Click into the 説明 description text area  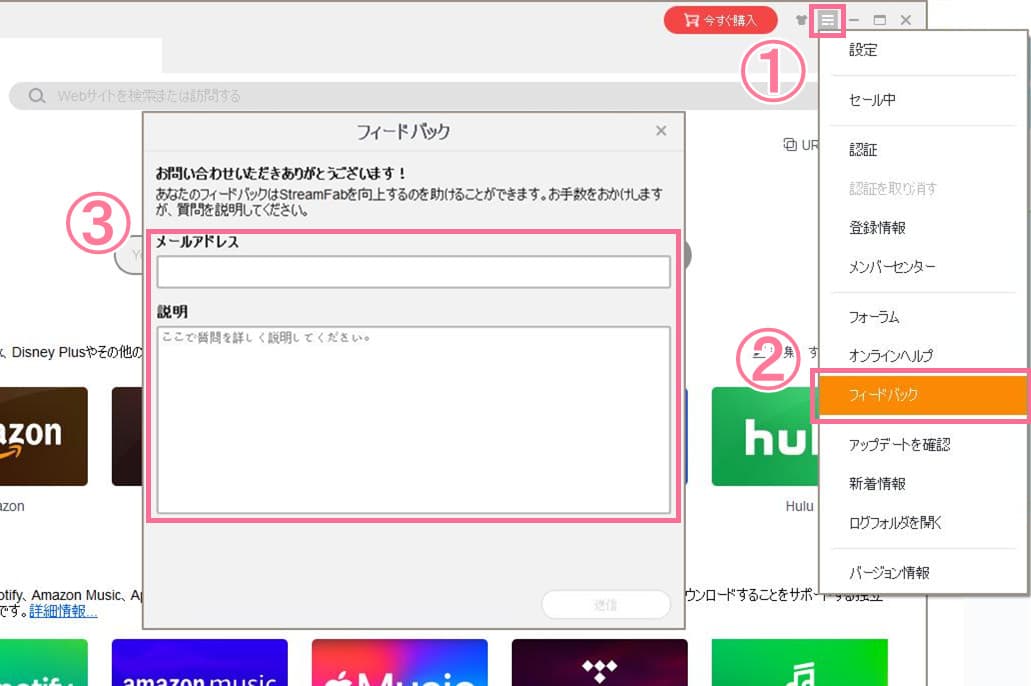click(x=413, y=420)
